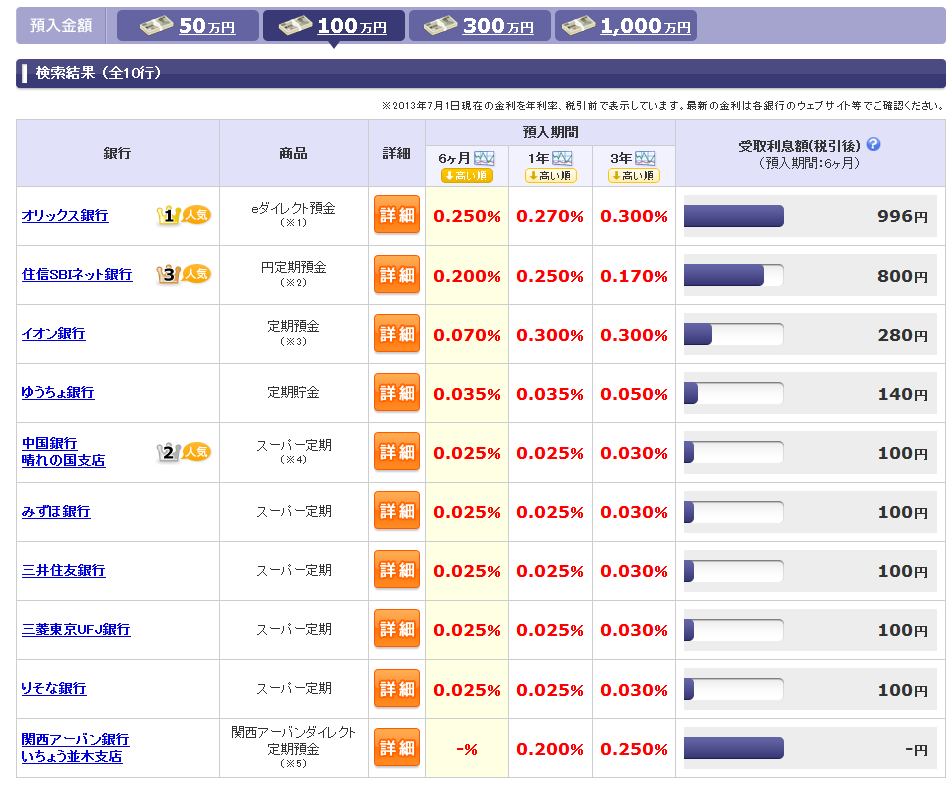Open the 3年 rate chart icon
This screenshot has width=948, height=792.
point(645,158)
